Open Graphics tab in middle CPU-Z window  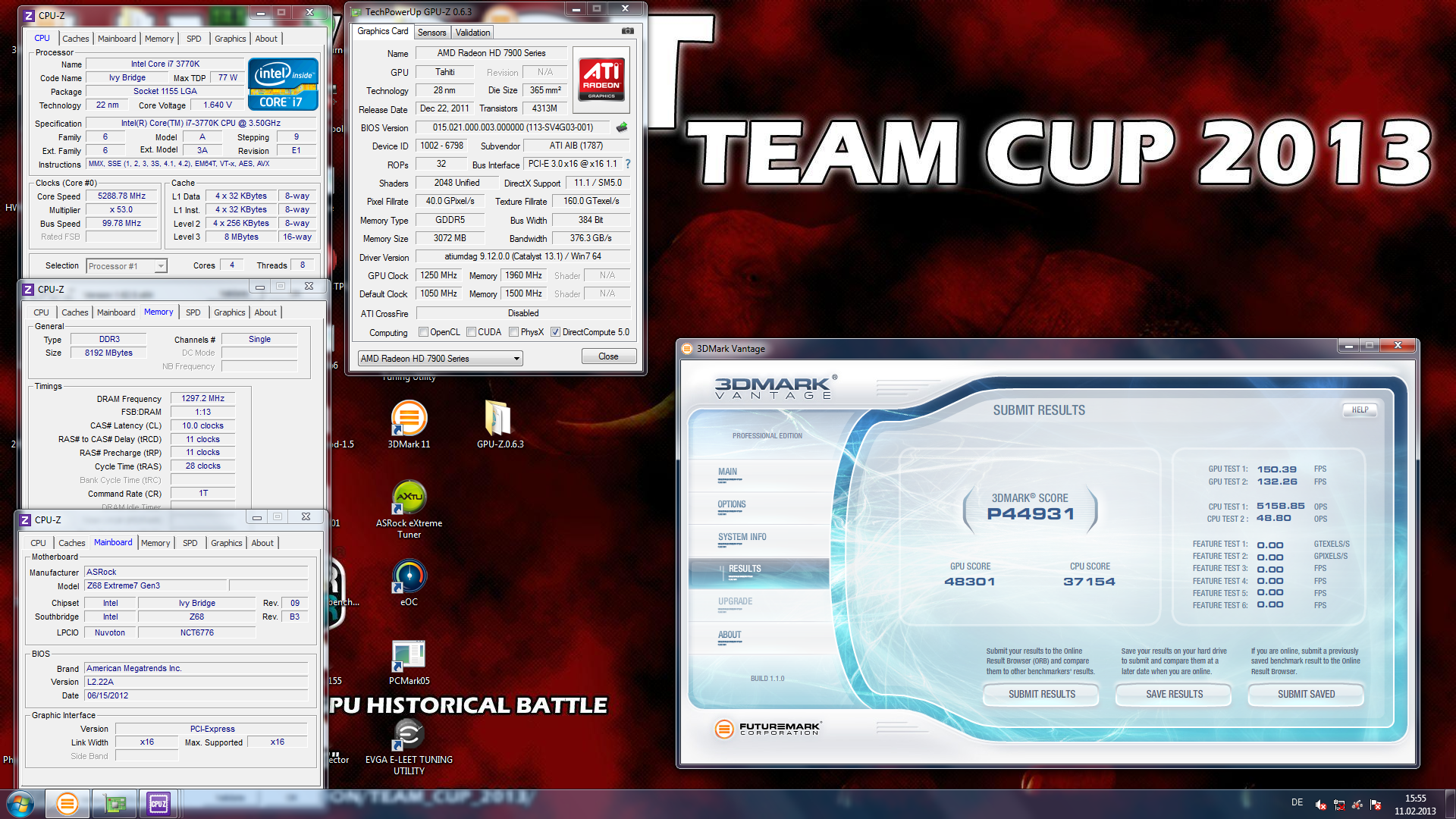point(230,312)
